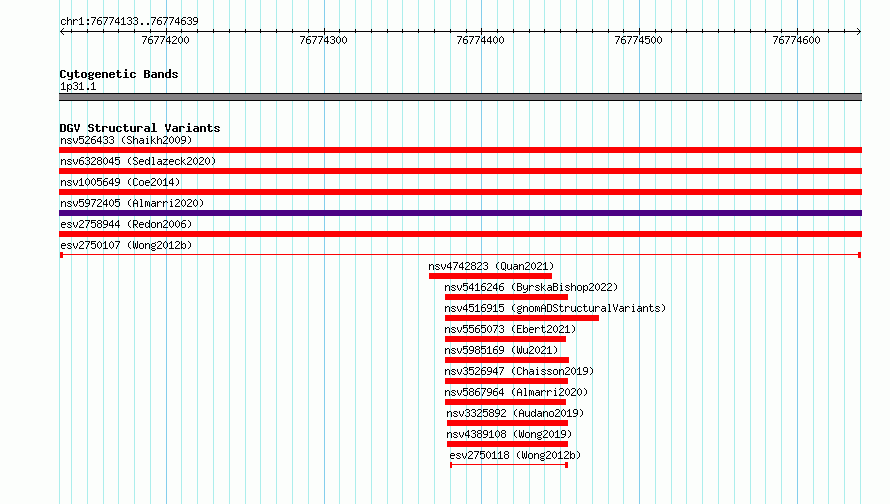Viewport: 890px width, 504px height.
Task: Open variant nsv3325892 (Audano2019) label
Action: (x=515, y=413)
